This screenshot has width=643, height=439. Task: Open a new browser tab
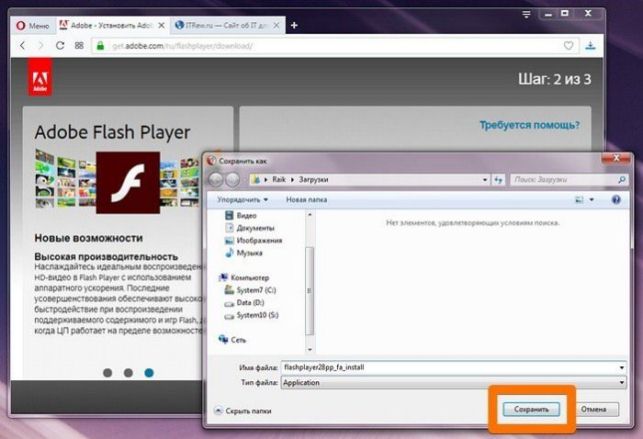[x=294, y=25]
